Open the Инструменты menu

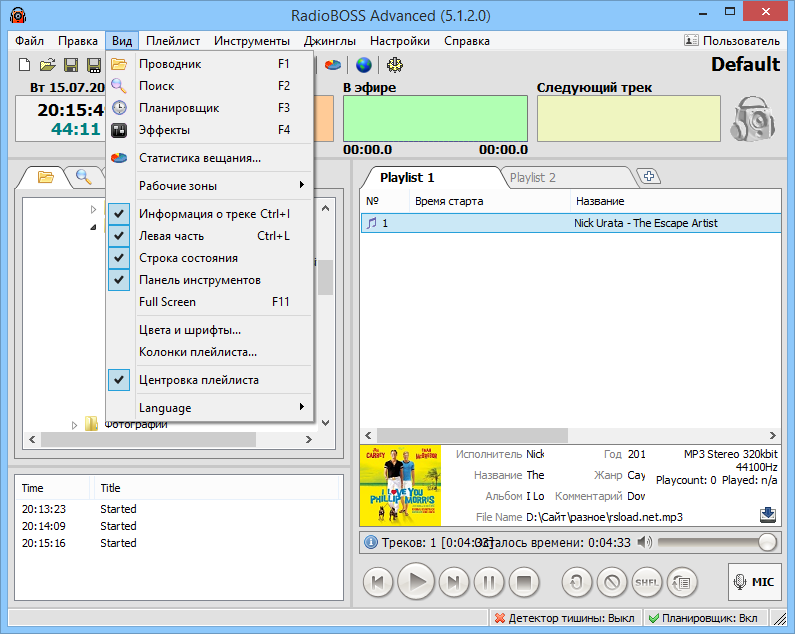point(251,41)
